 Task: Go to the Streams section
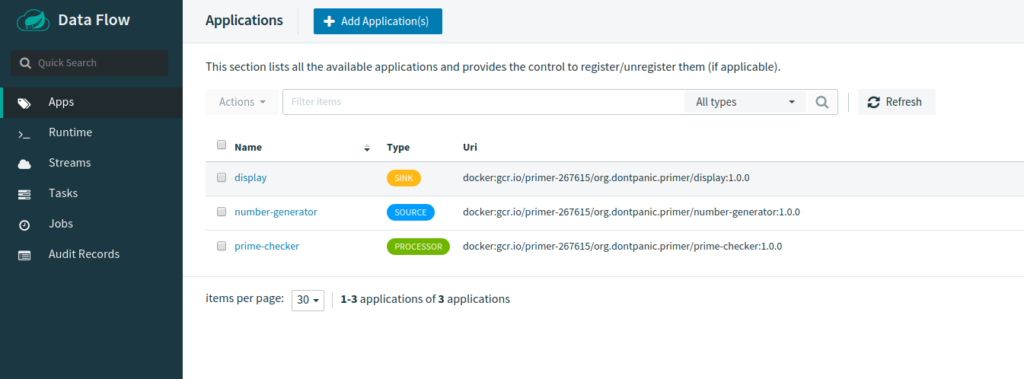pyautogui.click(x=91, y=163)
